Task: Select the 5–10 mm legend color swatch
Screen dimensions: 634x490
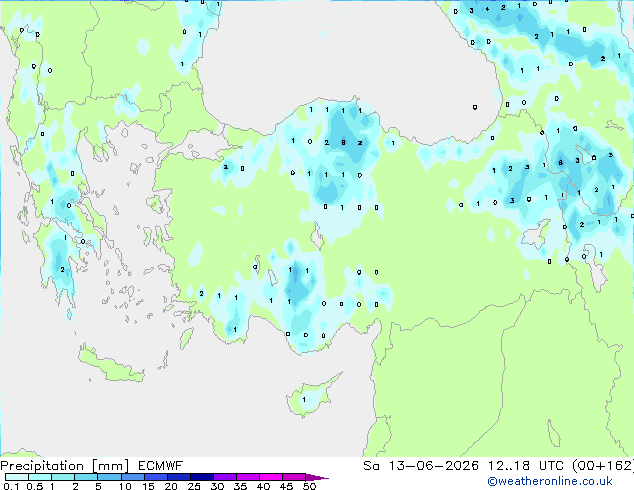Action: click(x=110, y=477)
